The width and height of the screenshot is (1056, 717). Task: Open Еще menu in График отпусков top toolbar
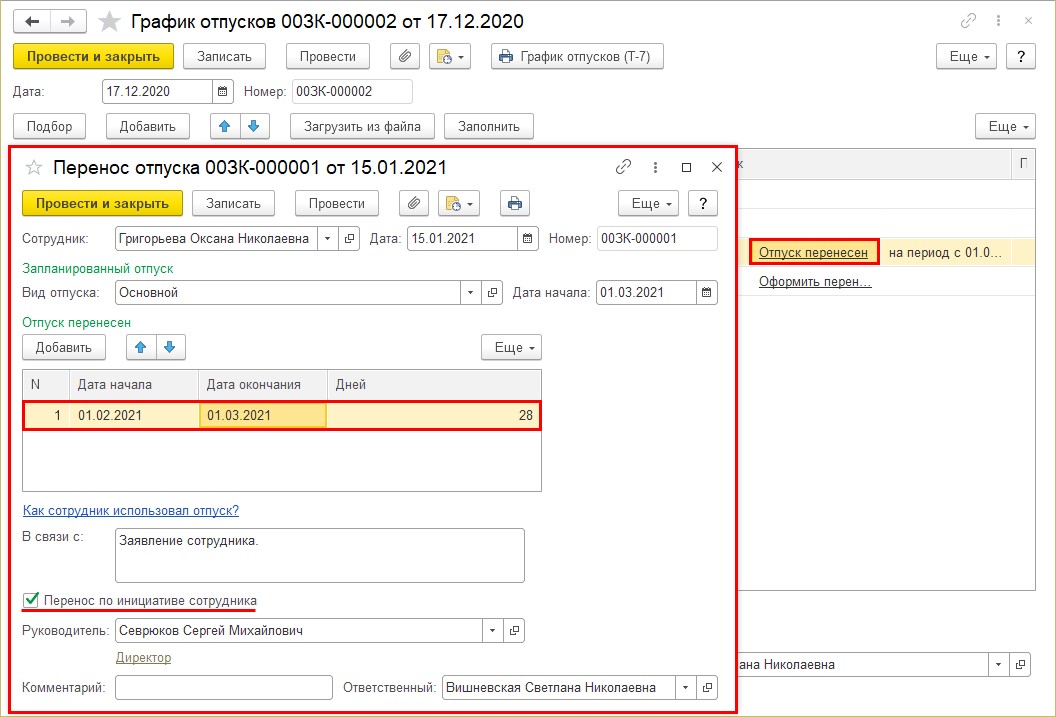(x=966, y=57)
